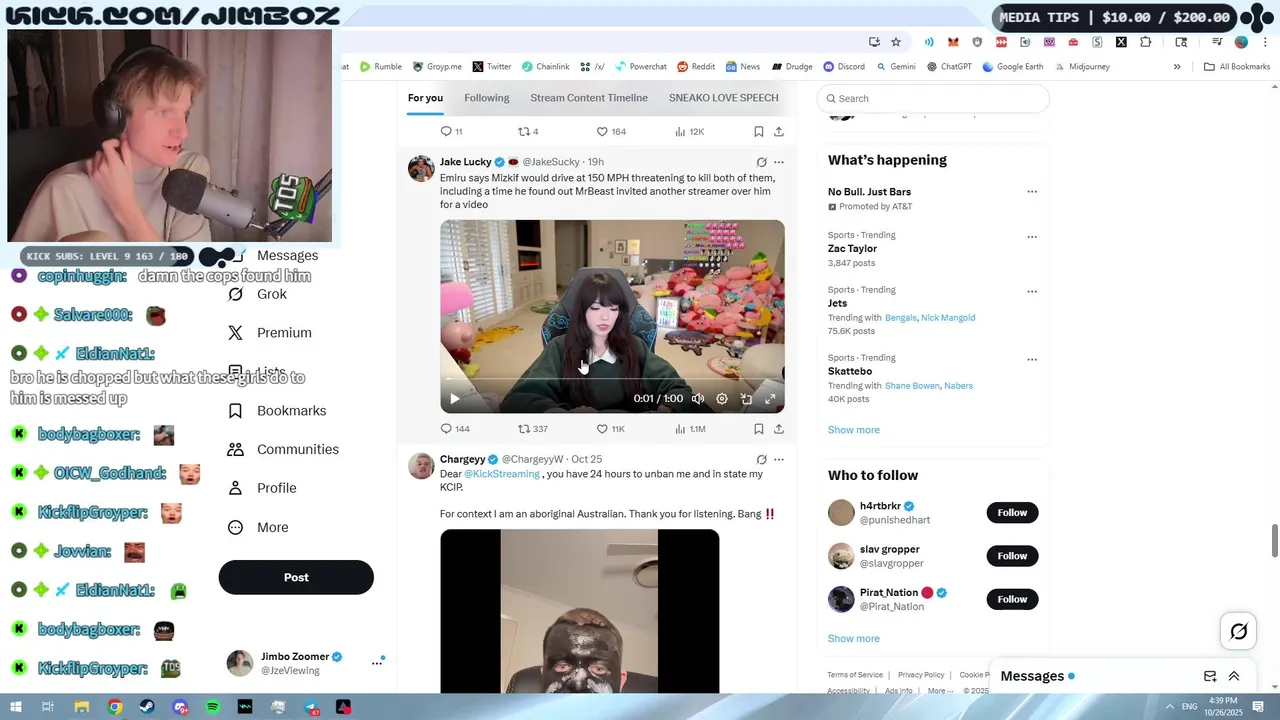Image resolution: width=1280 pixels, height=720 pixels.
Task: Show more Who to follow suggestions
Action: 854,639
